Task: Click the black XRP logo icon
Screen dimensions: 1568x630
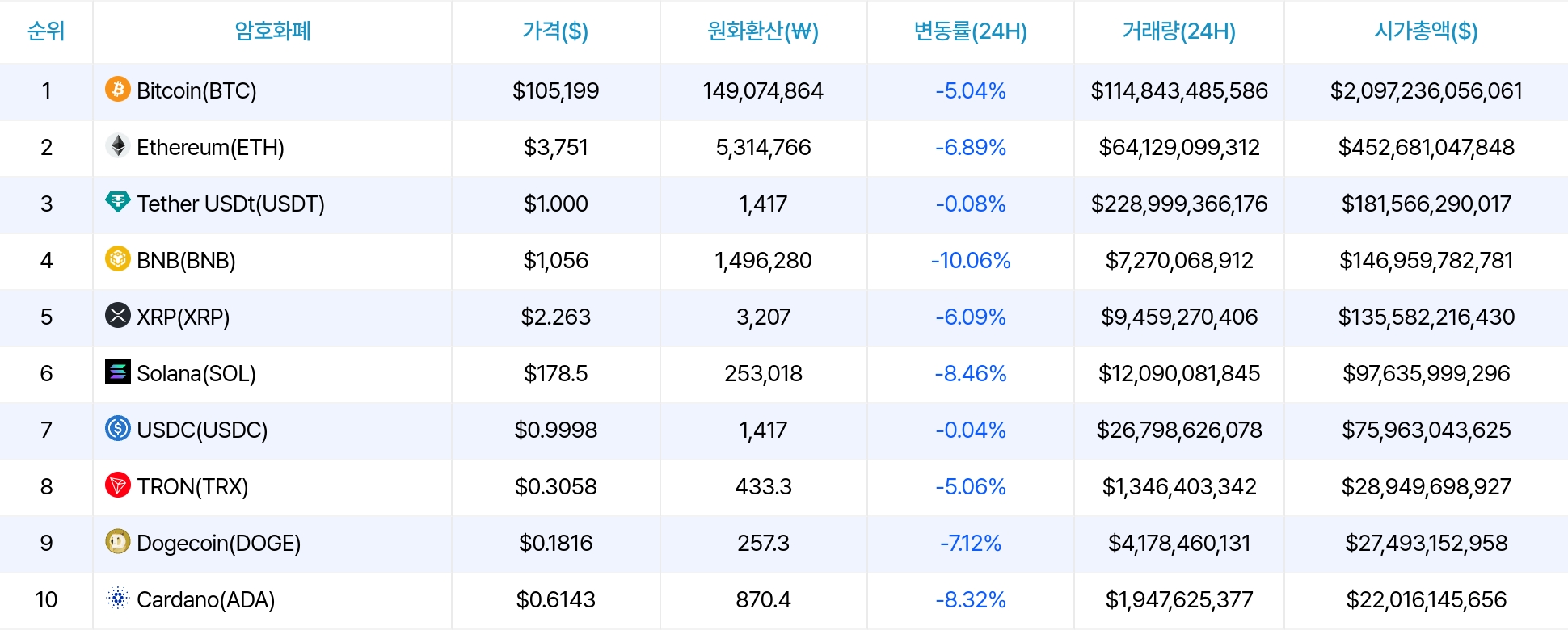Action: coord(118,315)
